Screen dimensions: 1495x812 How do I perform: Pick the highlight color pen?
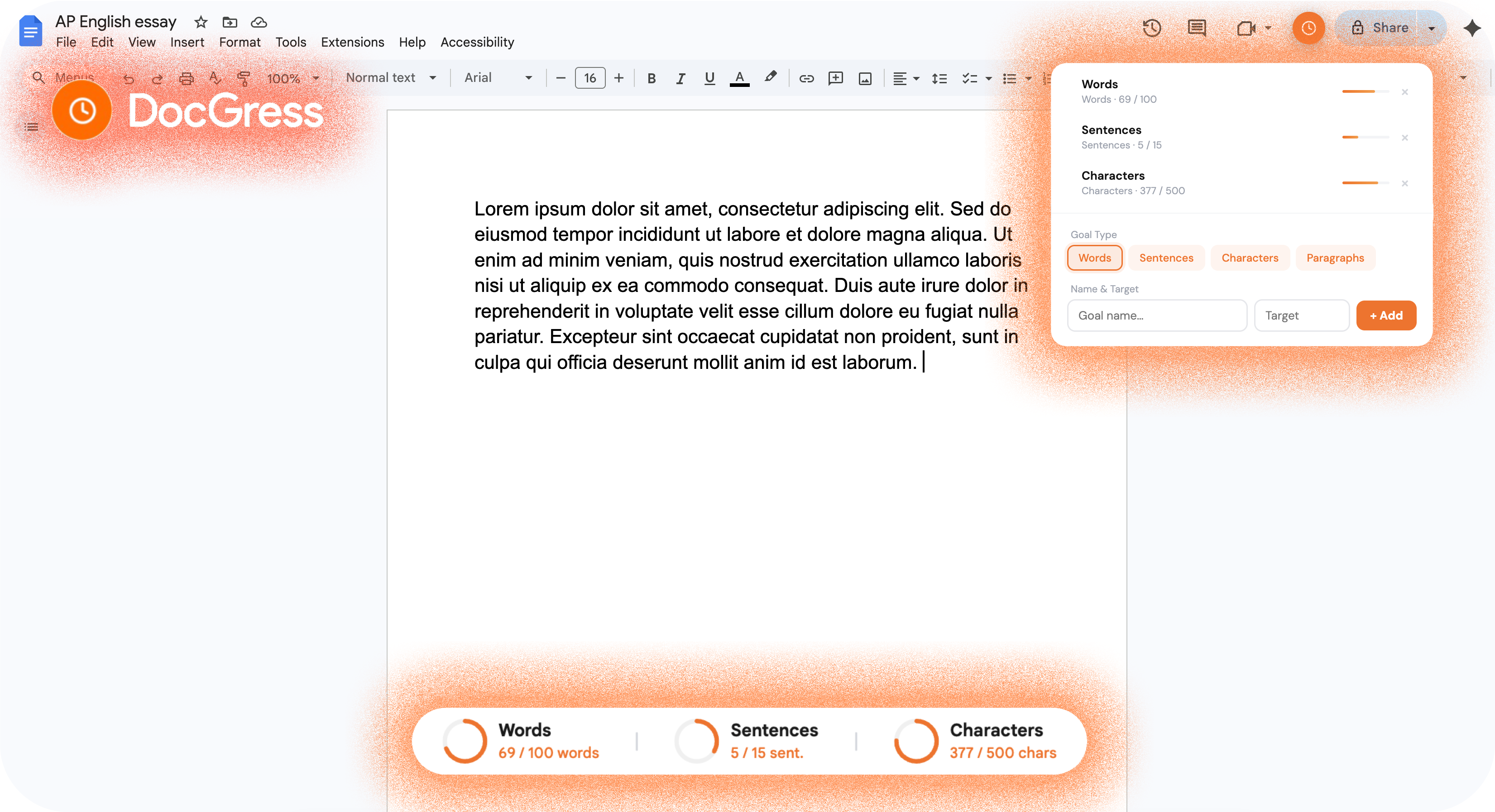coord(770,77)
